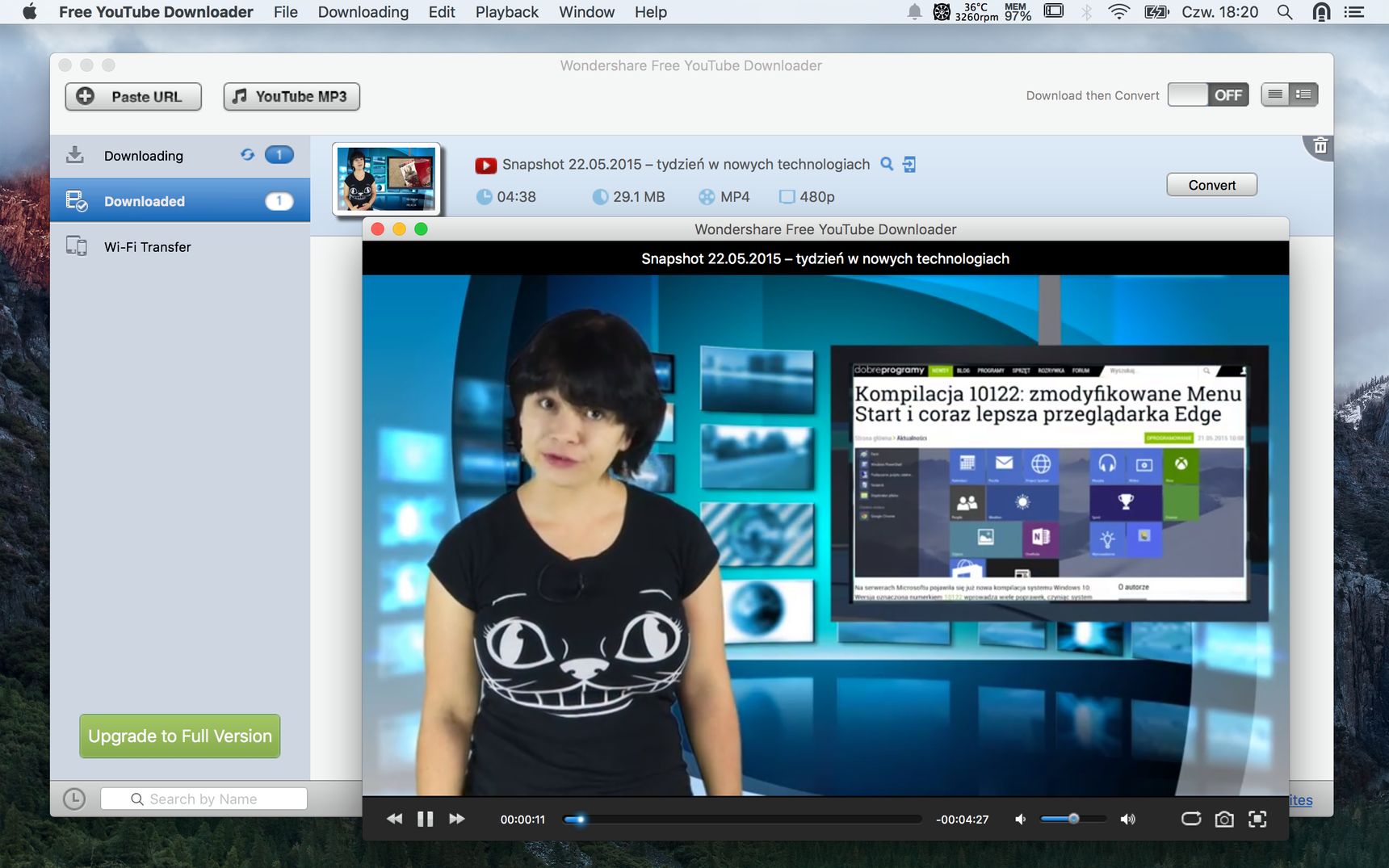Click the MEM 97% memory indicator
The height and width of the screenshot is (868, 1389).
[1018, 11]
